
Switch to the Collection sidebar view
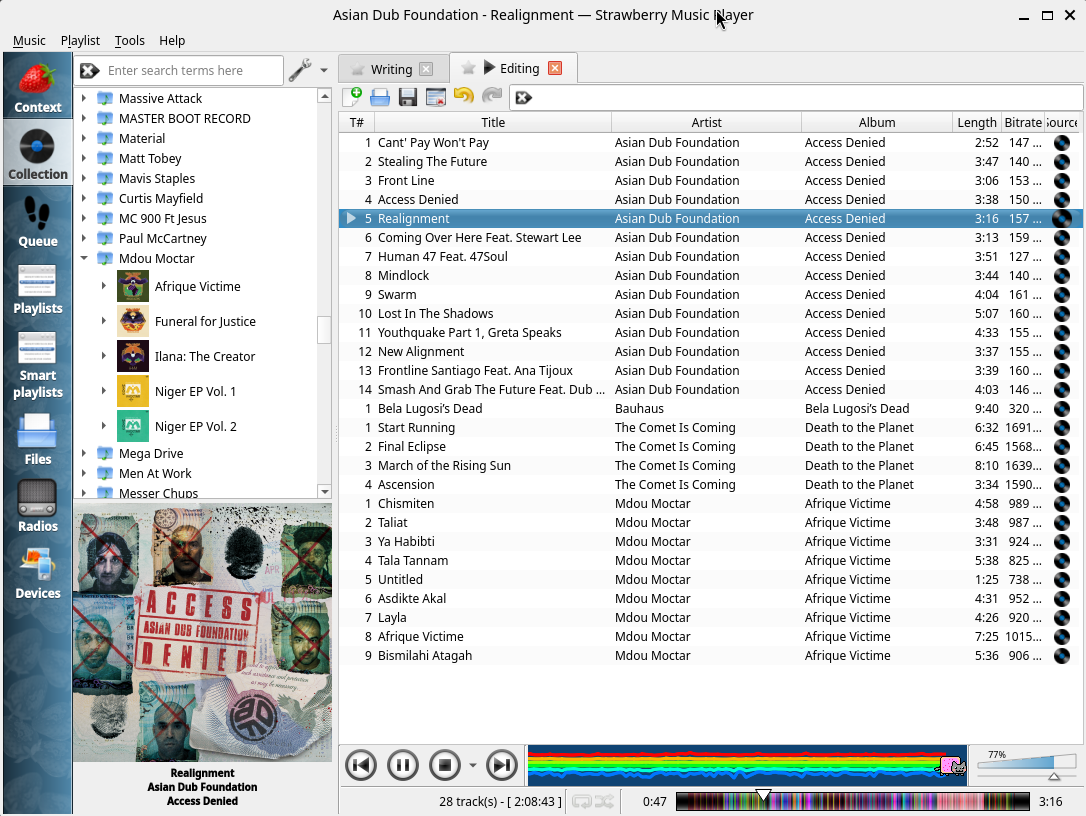[37, 154]
